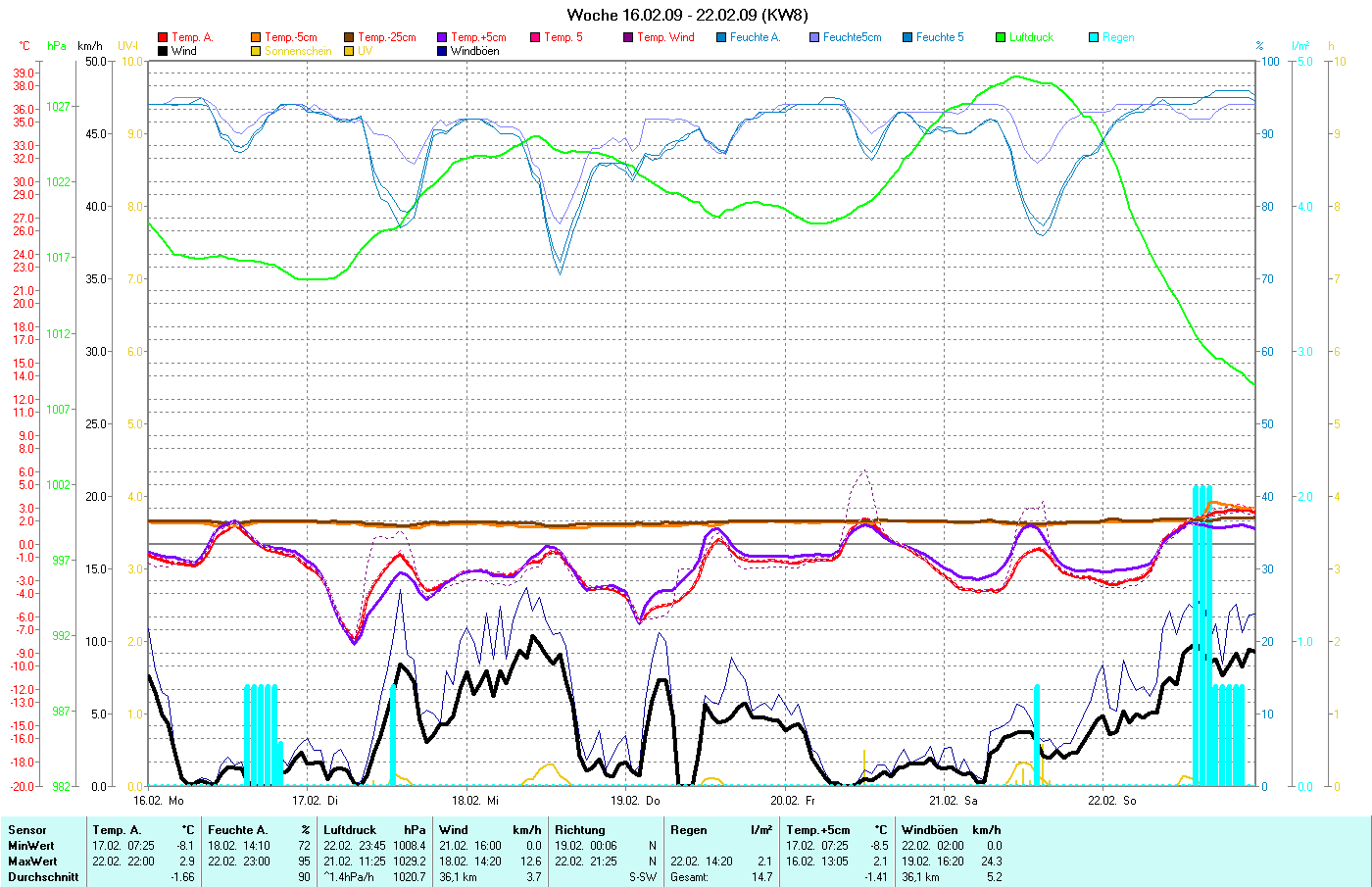Screen dimensions: 1372x887
Task: Click the green Luftdruck legend swatch
Action: [1001, 37]
